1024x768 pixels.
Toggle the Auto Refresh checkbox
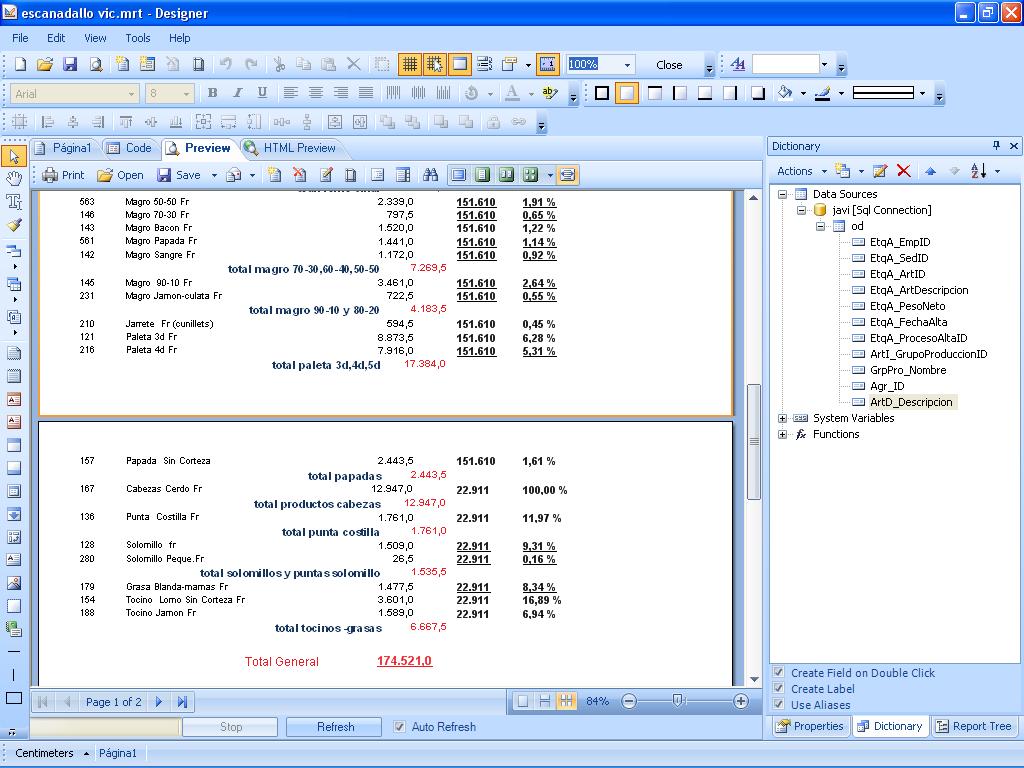[x=400, y=727]
